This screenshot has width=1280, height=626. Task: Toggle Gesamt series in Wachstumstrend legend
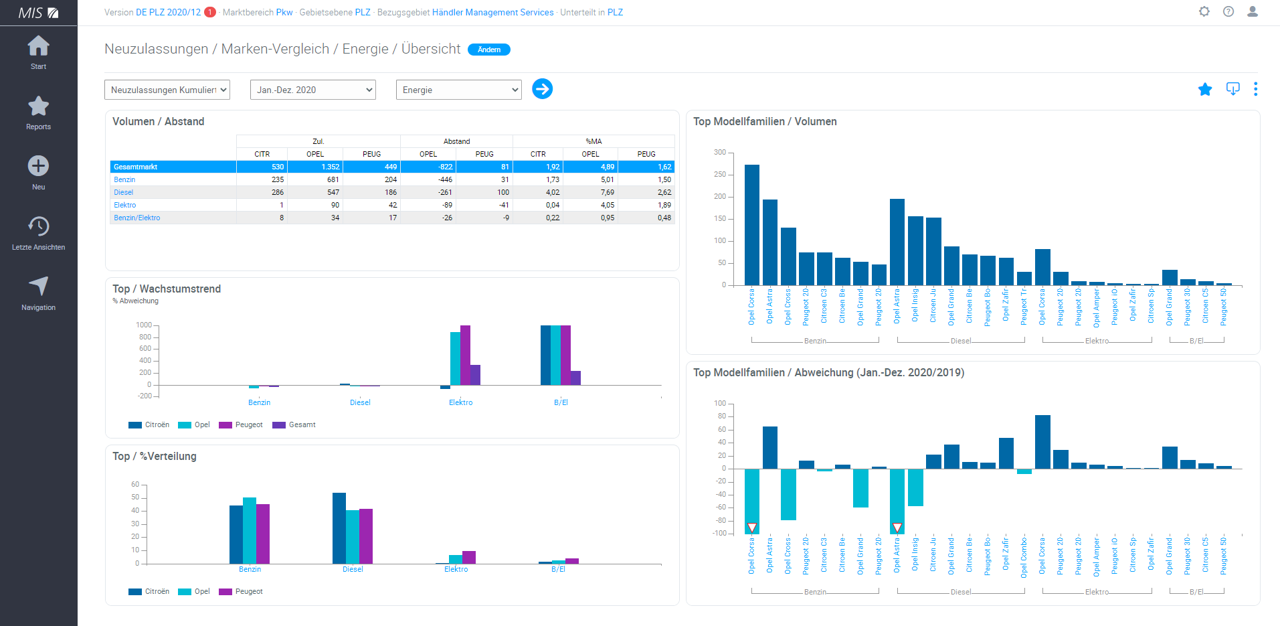(295, 425)
